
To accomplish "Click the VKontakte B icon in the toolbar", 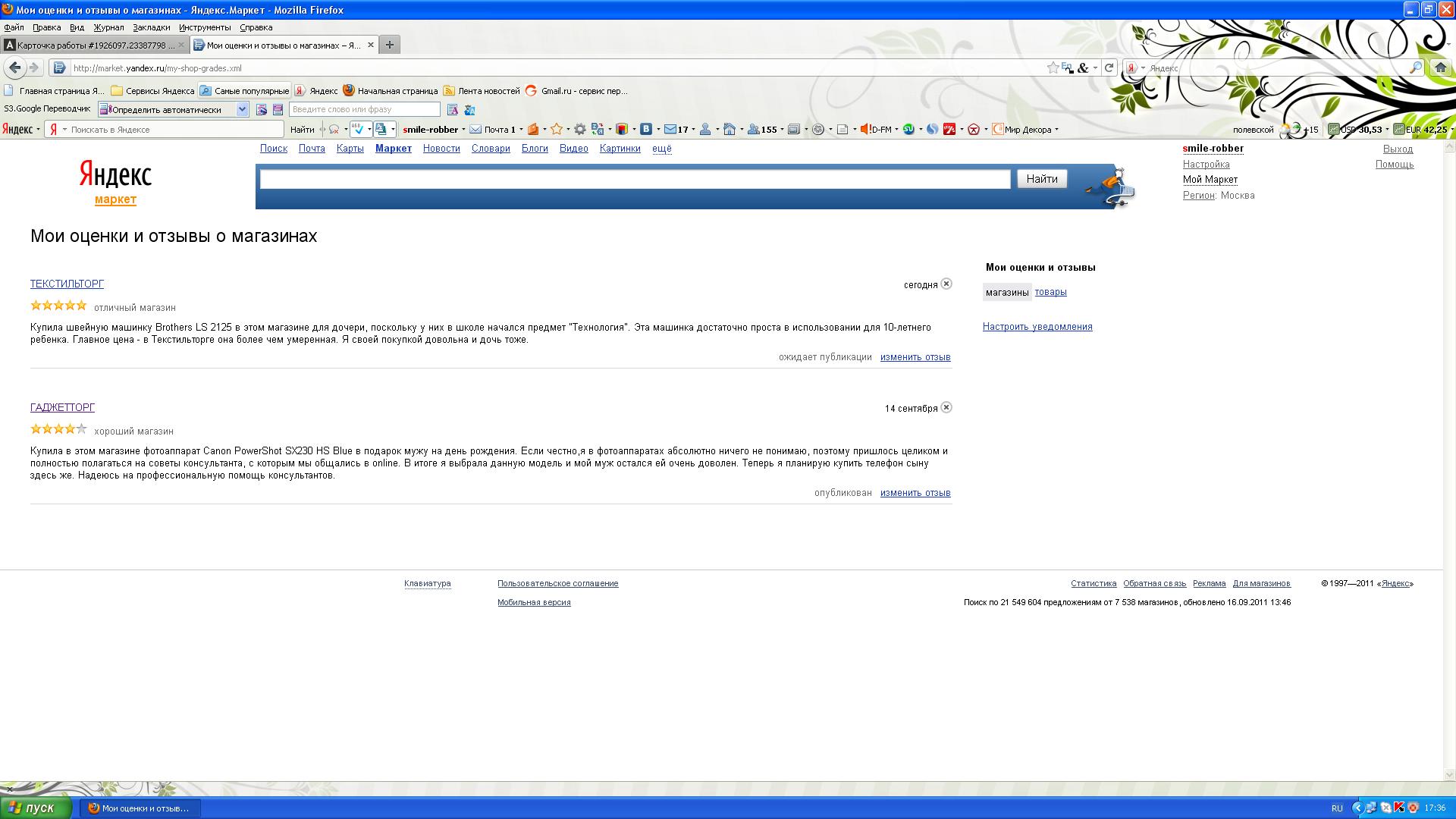I will pyautogui.click(x=646, y=130).
